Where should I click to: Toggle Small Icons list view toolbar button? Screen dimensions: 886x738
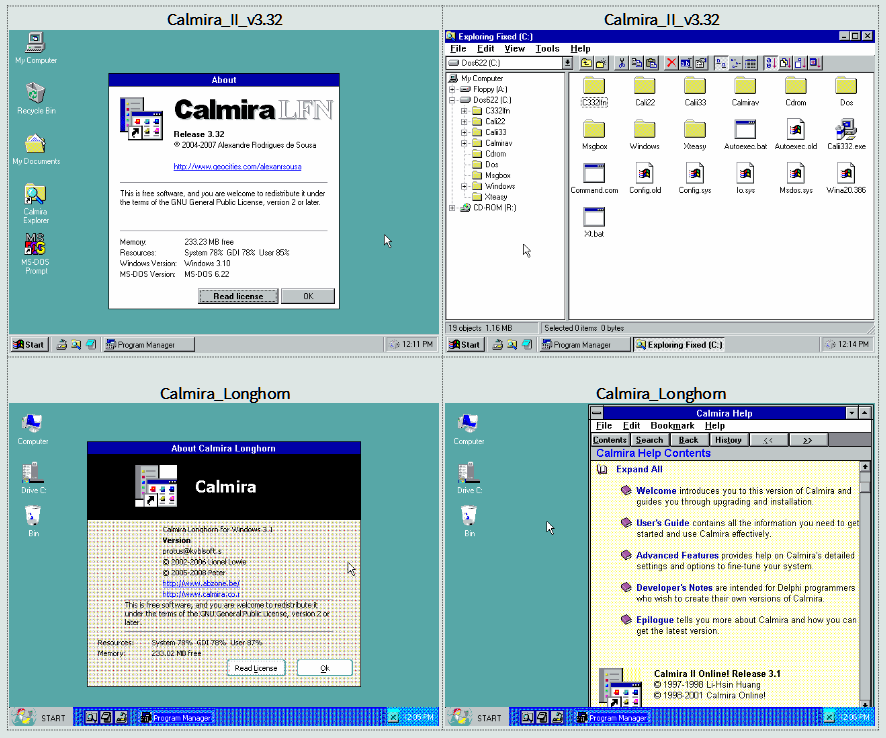(735, 63)
